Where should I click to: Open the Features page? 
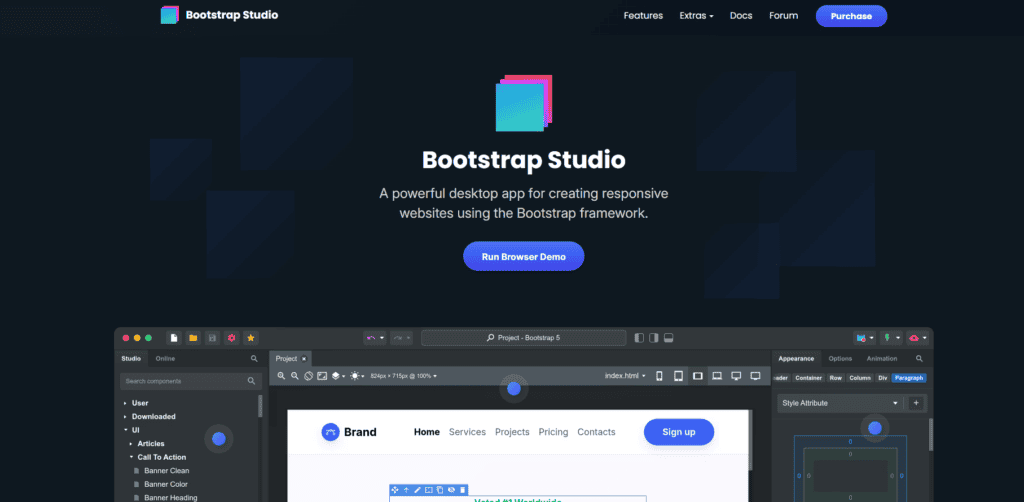point(643,16)
